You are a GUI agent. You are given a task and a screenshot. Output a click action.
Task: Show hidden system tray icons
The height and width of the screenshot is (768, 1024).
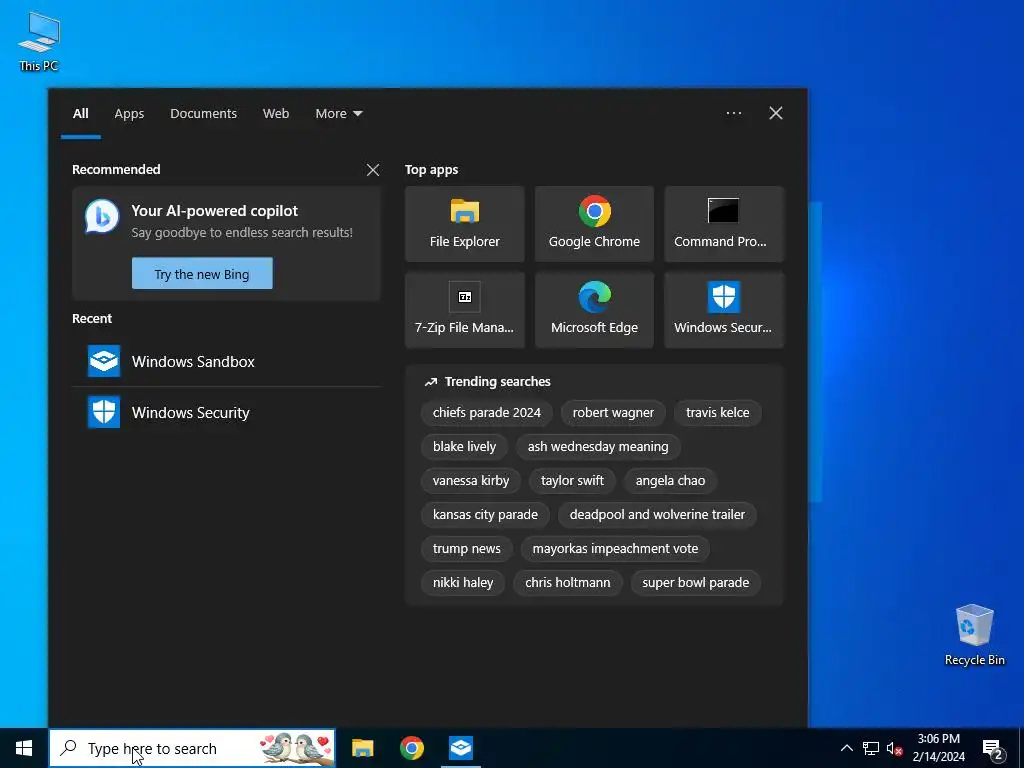click(x=846, y=748)
